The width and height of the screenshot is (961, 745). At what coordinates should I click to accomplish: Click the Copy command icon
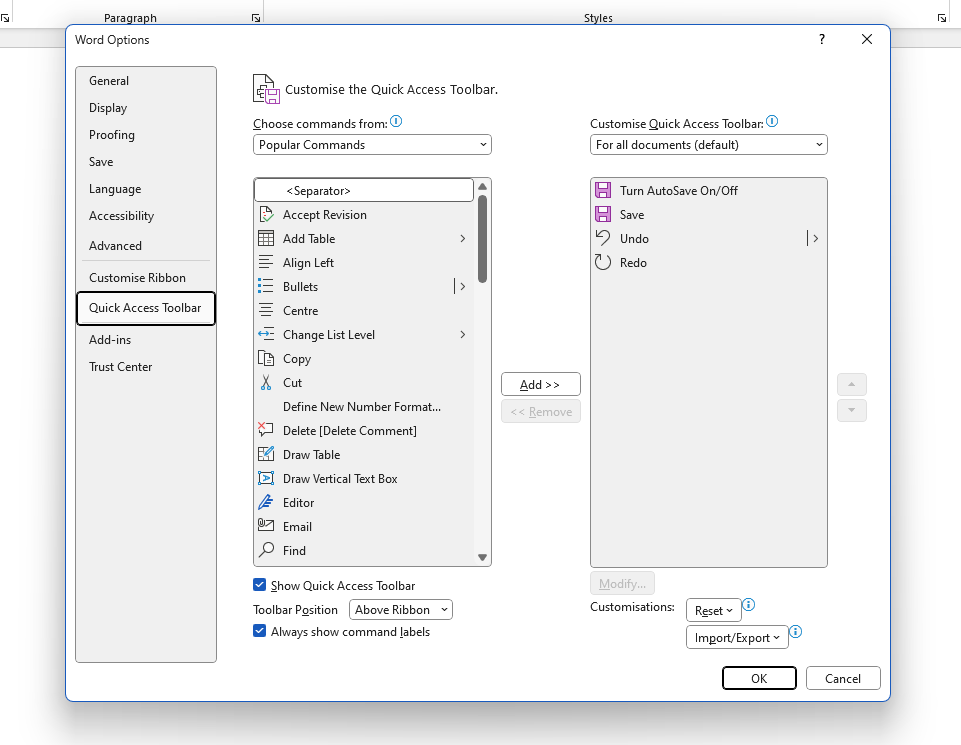266,358
